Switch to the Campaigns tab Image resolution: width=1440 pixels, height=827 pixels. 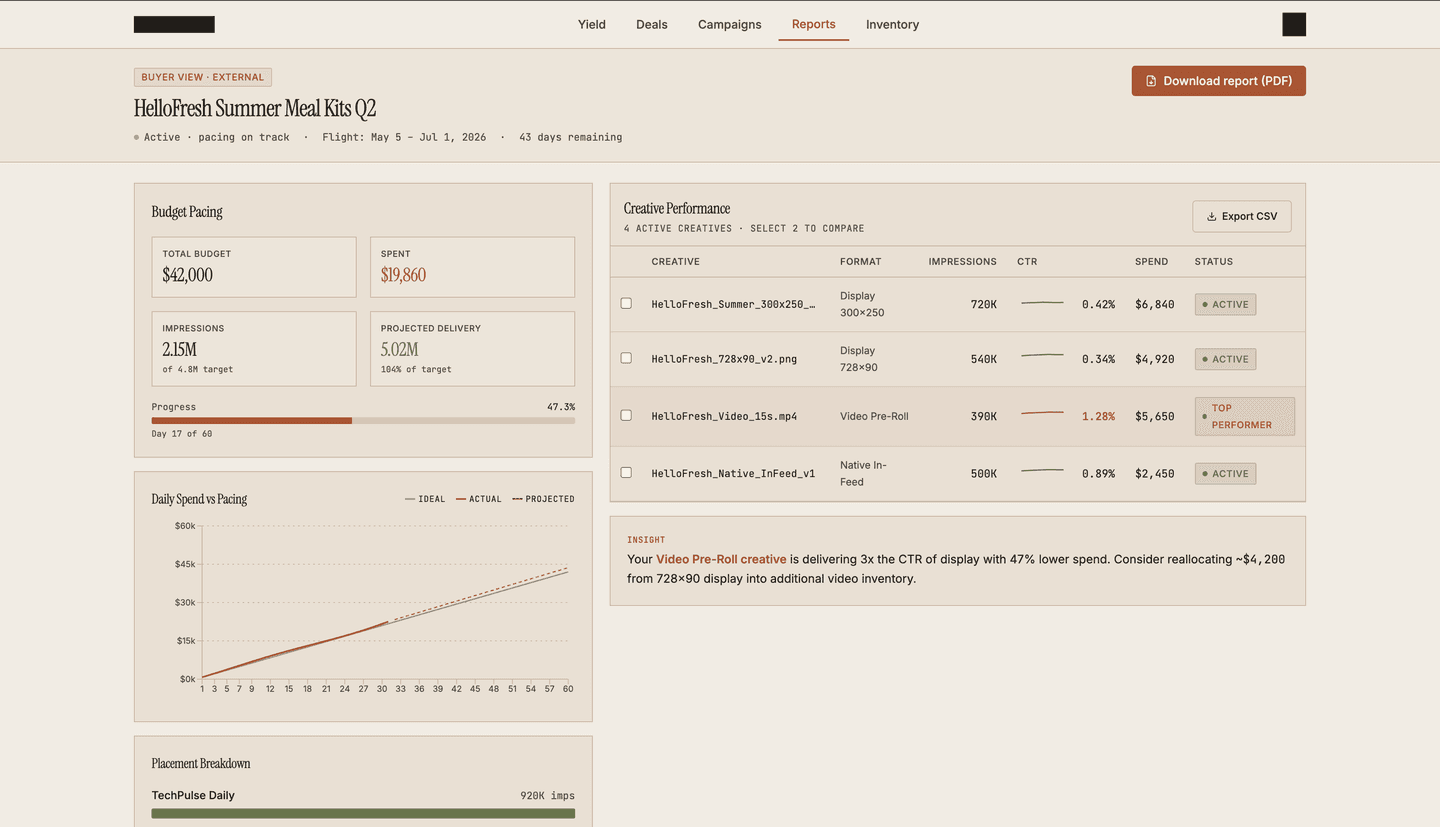(x=729, y=24)
